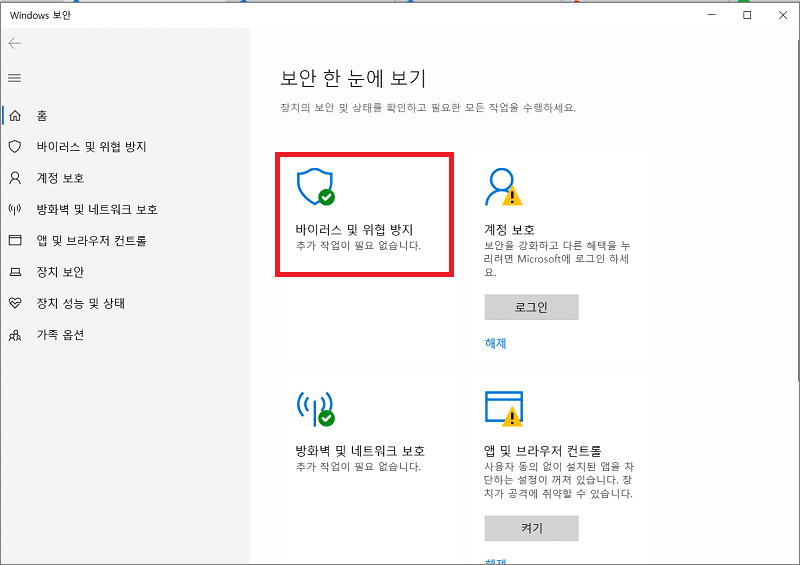Click the laptop icon for 장치 보안
The height and width of the screenshot is (565, 800).
tap(15, 272)
